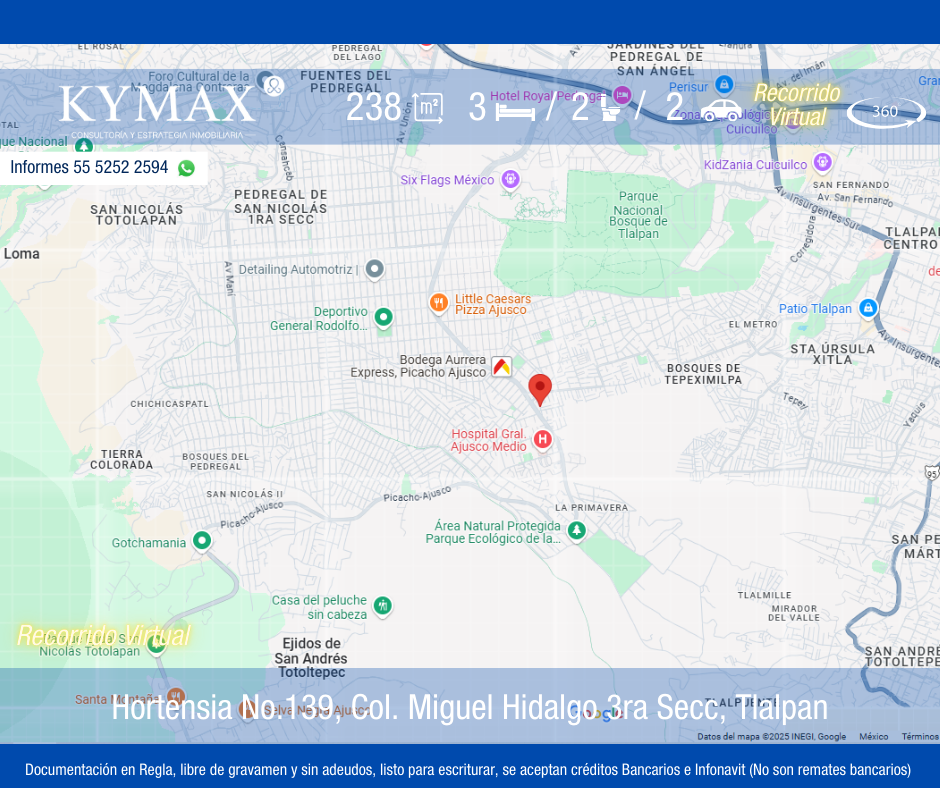Click the LA PRIMAVERA label
940x788 pixels.
pos(591,507)
